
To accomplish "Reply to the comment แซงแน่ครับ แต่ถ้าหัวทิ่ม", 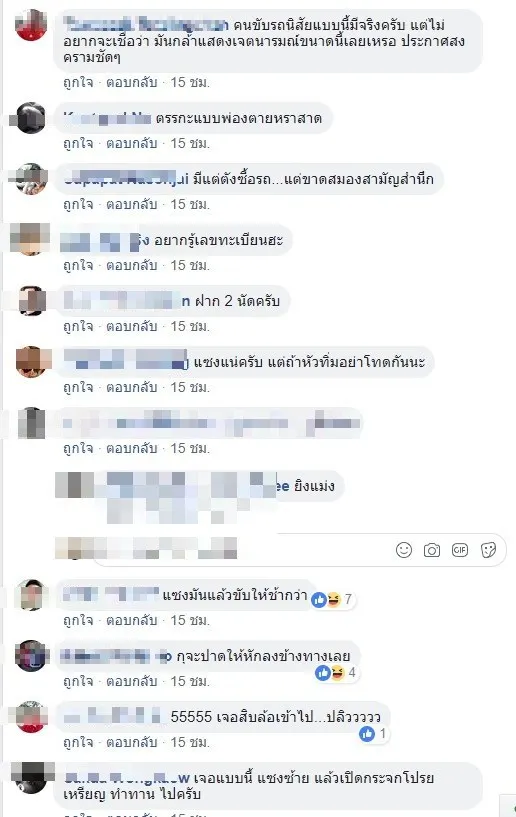I will click(131, 388).
